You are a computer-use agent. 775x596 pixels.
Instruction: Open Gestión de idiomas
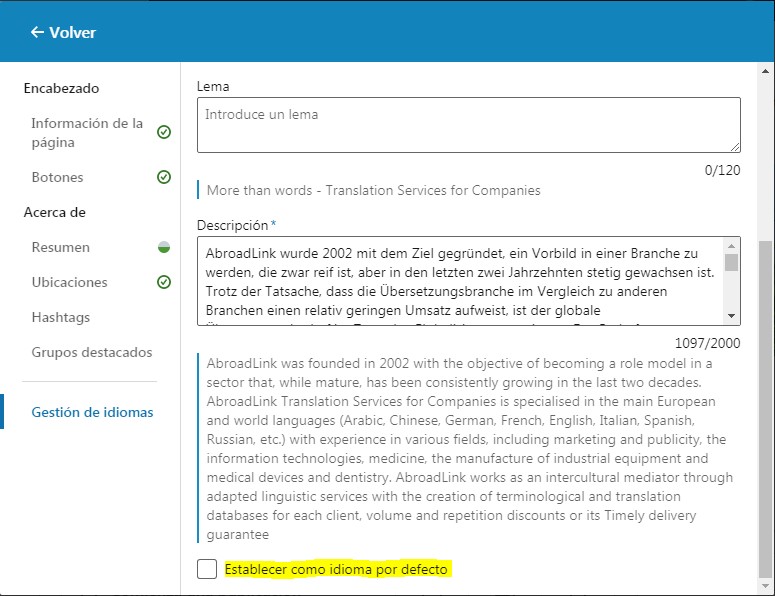click(x=92, y=412)
